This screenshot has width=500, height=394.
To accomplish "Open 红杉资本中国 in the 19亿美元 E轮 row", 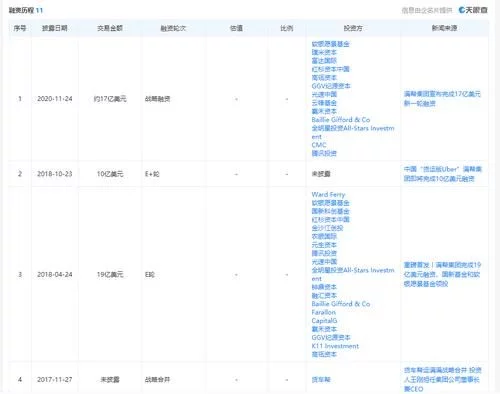I will click(330, 220).
